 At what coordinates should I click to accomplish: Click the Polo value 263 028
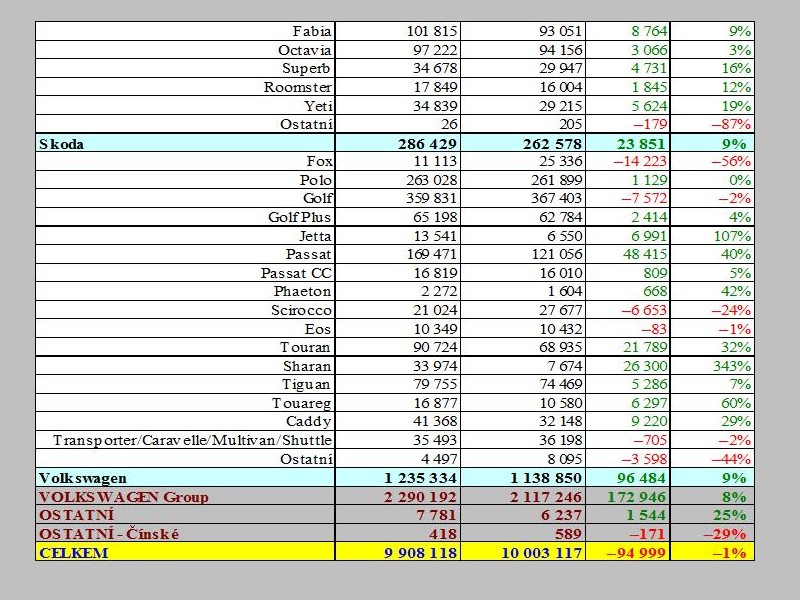[x=432, y=180]
